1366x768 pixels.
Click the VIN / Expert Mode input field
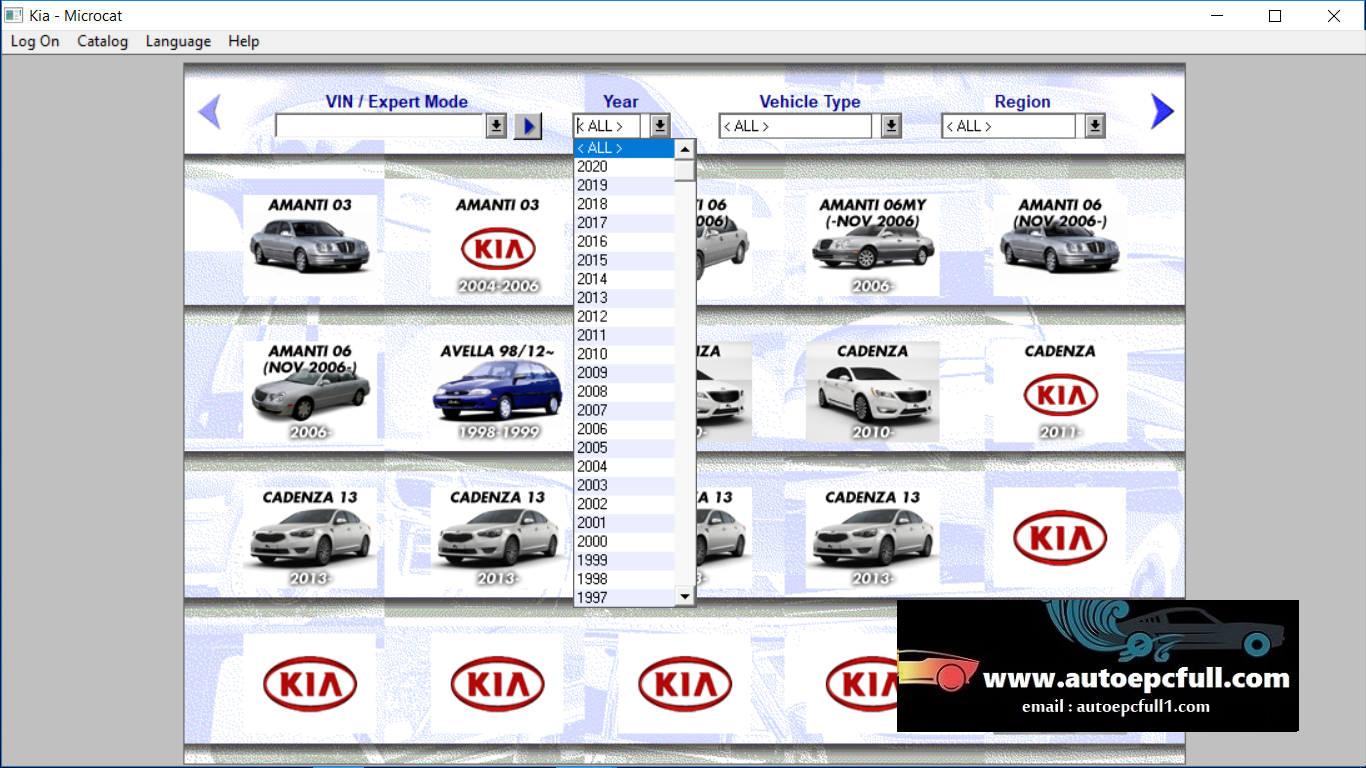(x=380, y=126)
